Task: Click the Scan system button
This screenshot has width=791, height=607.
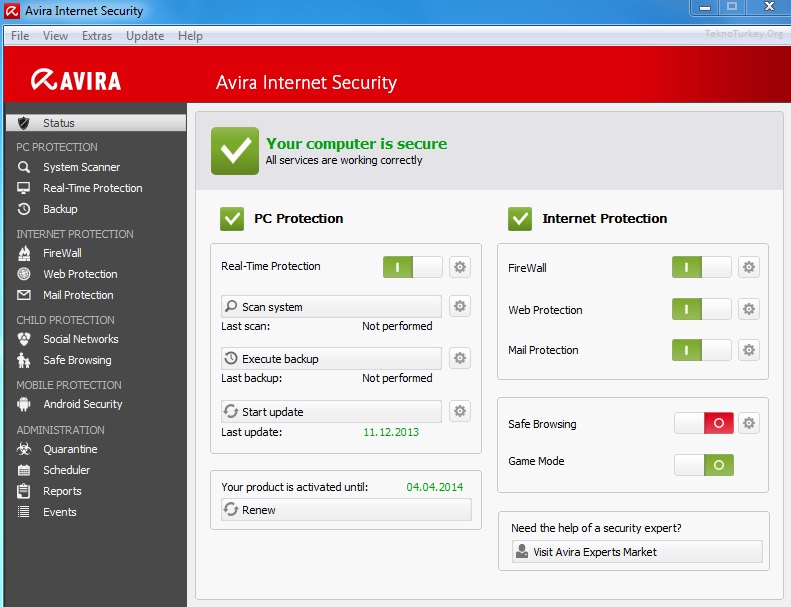Action: (x=331, y=306)
